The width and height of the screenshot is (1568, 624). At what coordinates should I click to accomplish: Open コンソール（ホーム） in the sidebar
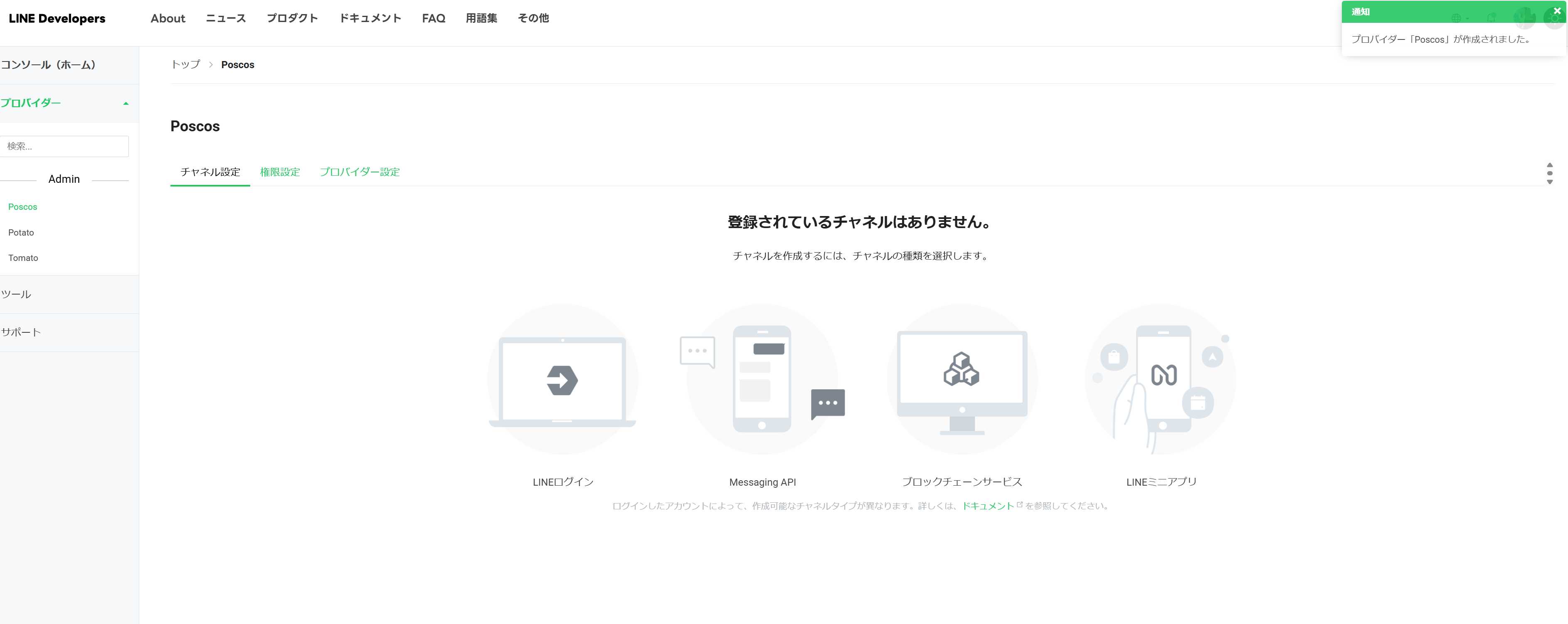pos(49,65)
